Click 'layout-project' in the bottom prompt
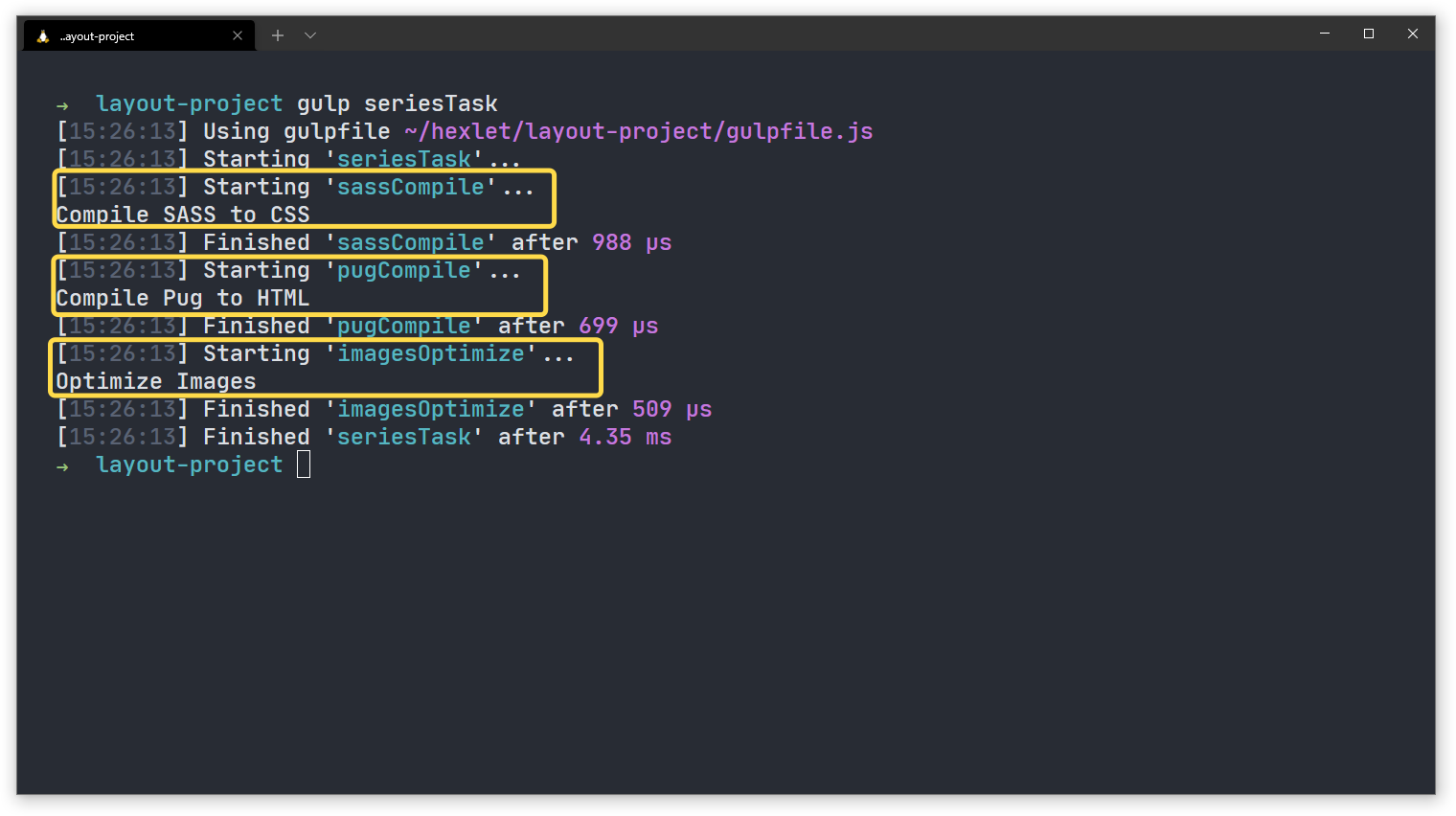 point(189,464)
